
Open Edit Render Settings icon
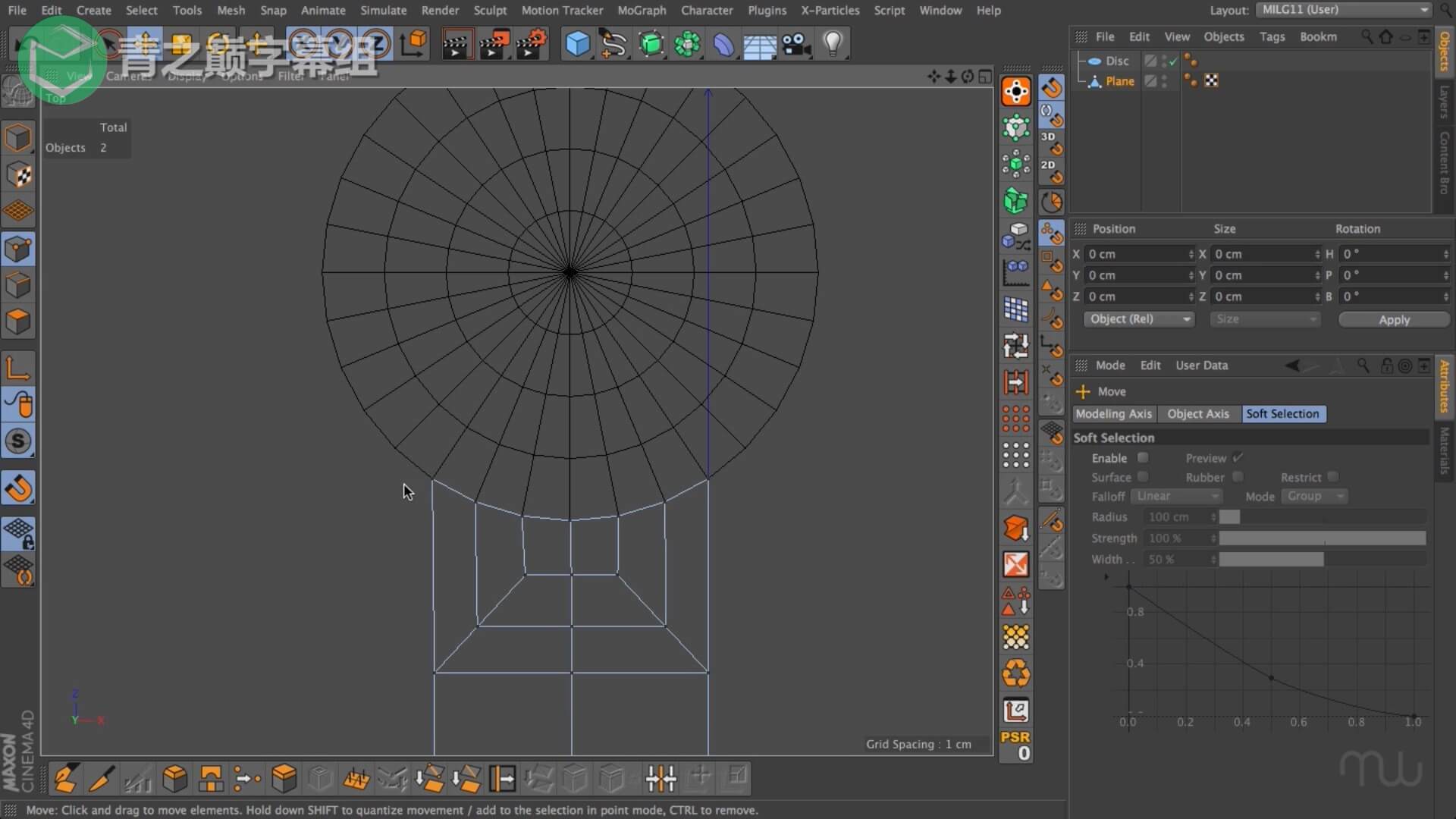531,44
